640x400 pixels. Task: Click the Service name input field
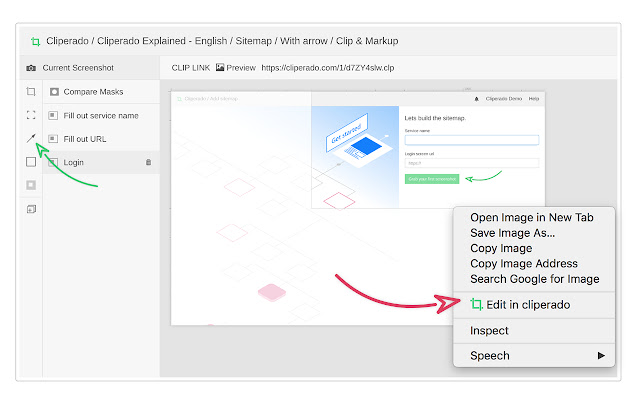pyautogui.click(x=471, y=140)
